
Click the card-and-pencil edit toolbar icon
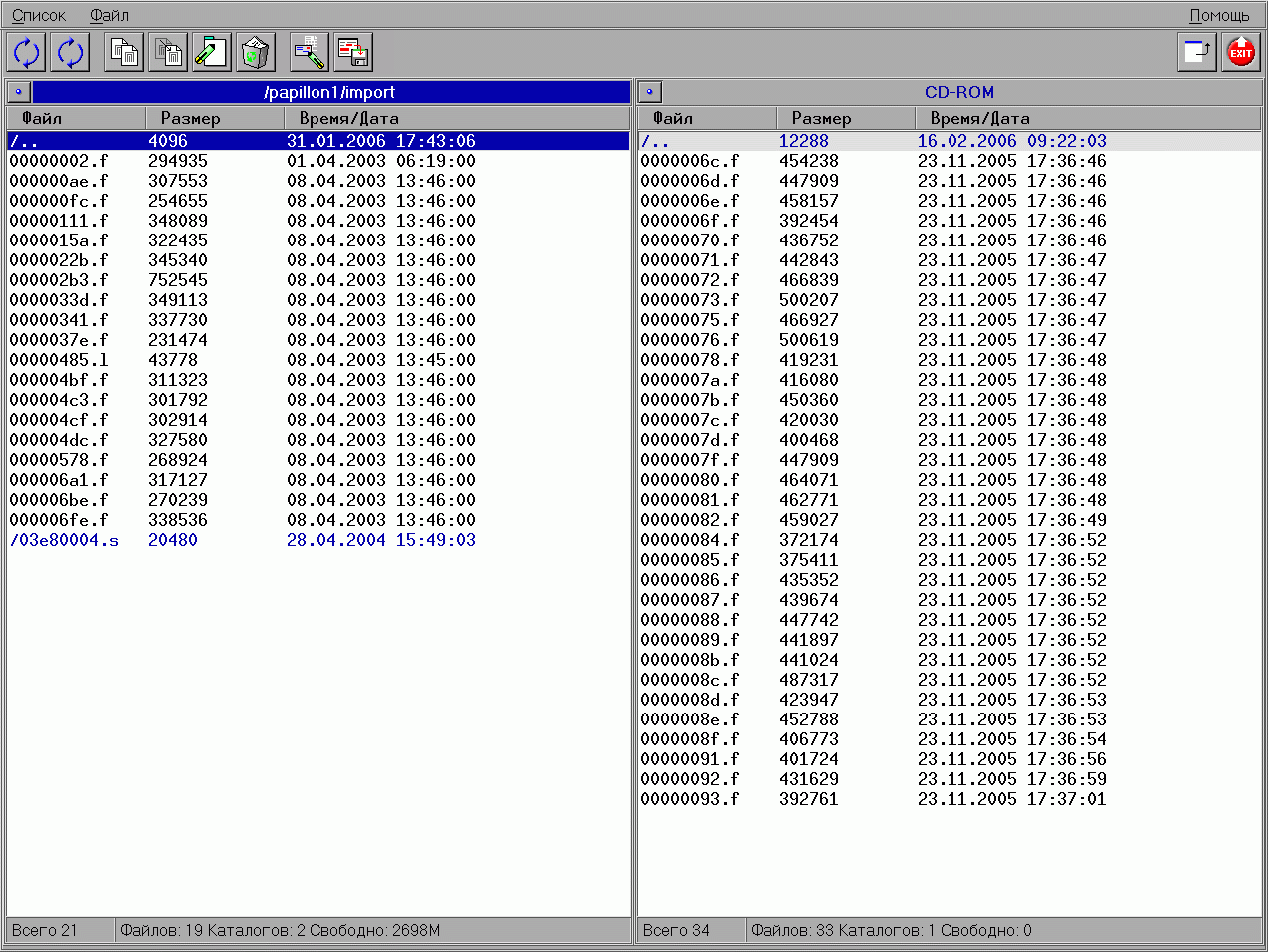(310, 52)
